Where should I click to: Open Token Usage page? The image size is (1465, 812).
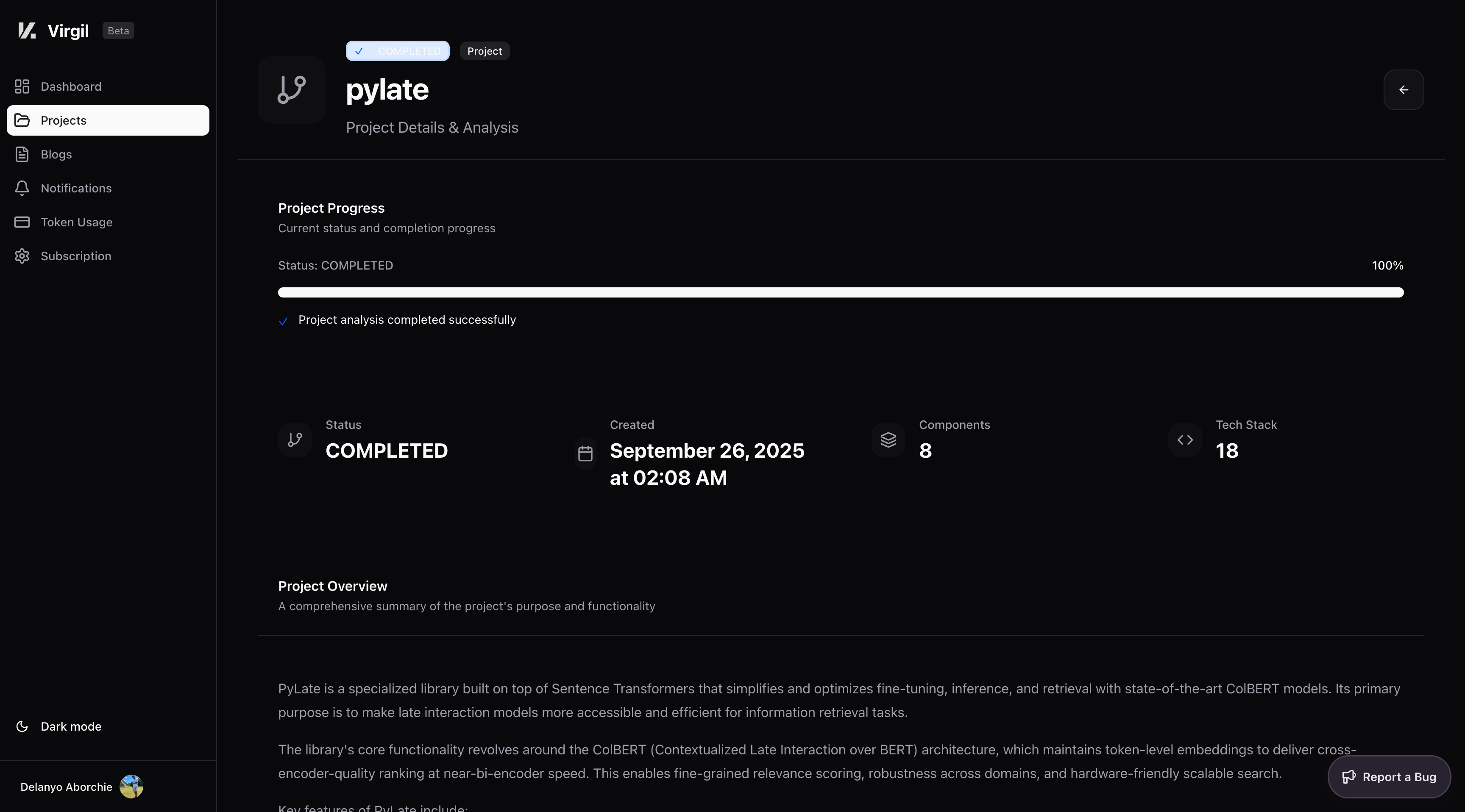tap(76, 222)
